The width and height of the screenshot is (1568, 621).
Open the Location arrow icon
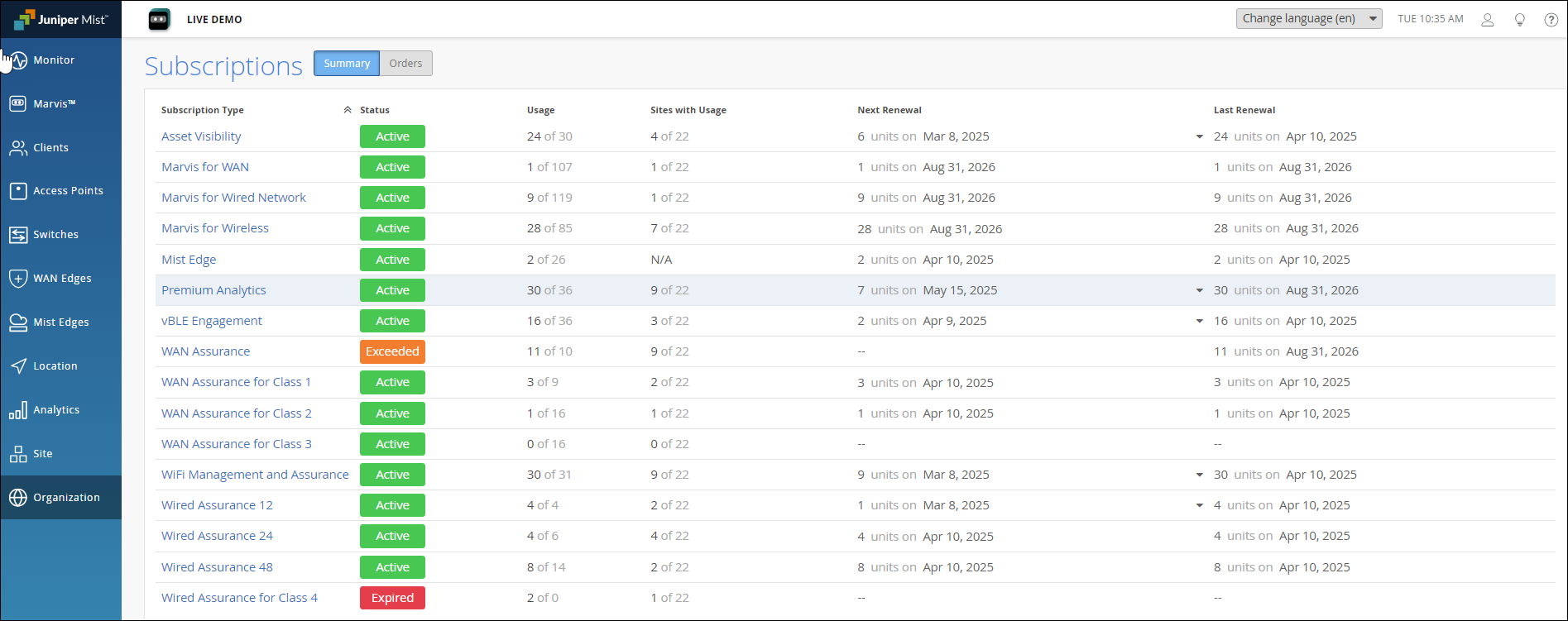(18, 366)
